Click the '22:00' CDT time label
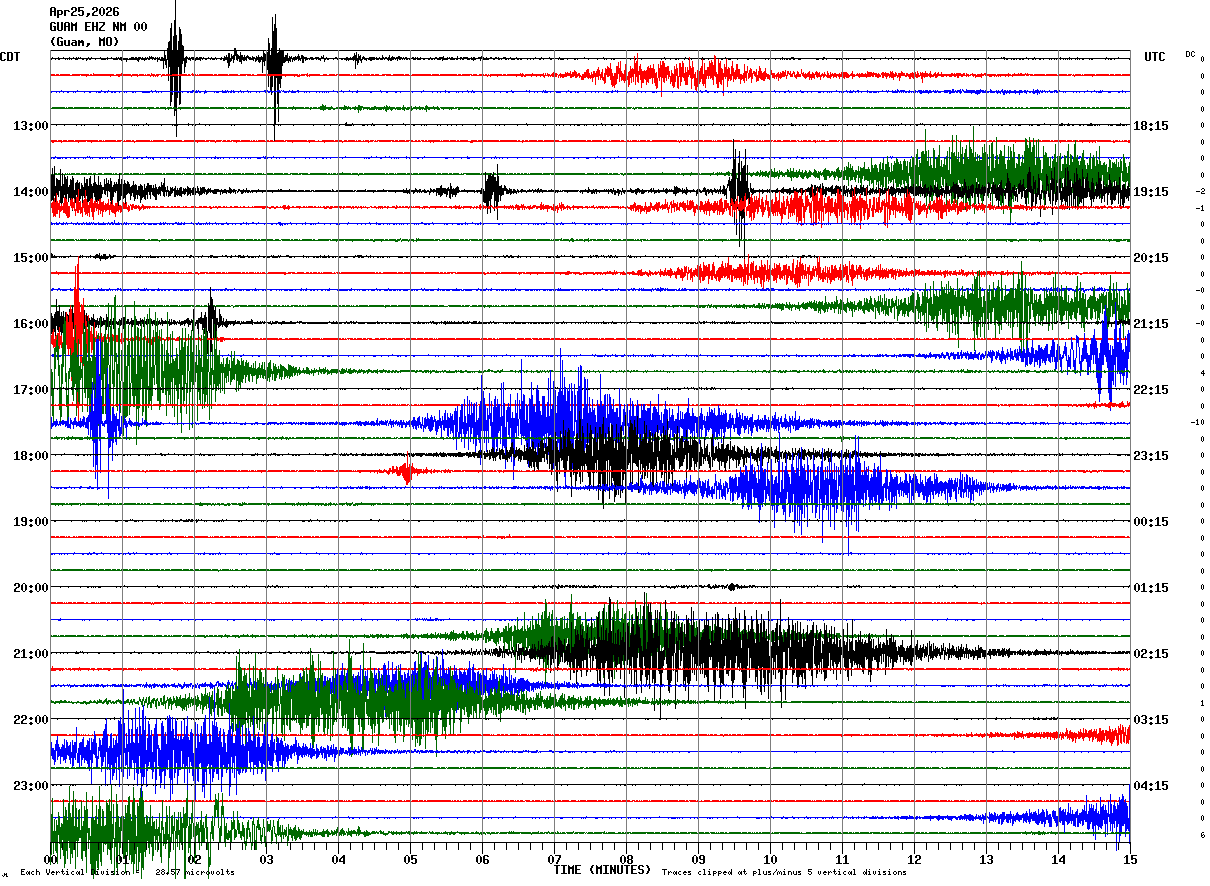1210x886 pixels. pyautogui.click(x=31, y=720)
